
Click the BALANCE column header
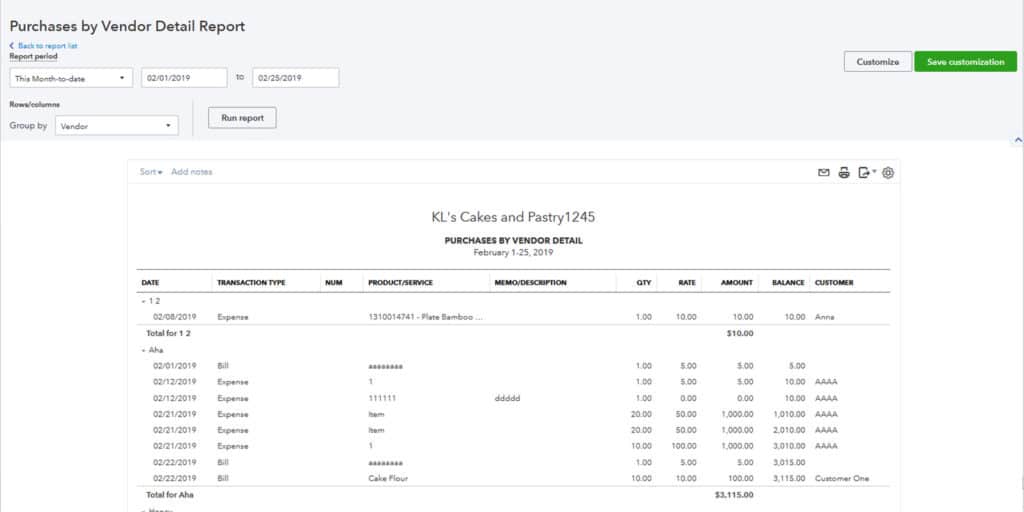[788, 283]
